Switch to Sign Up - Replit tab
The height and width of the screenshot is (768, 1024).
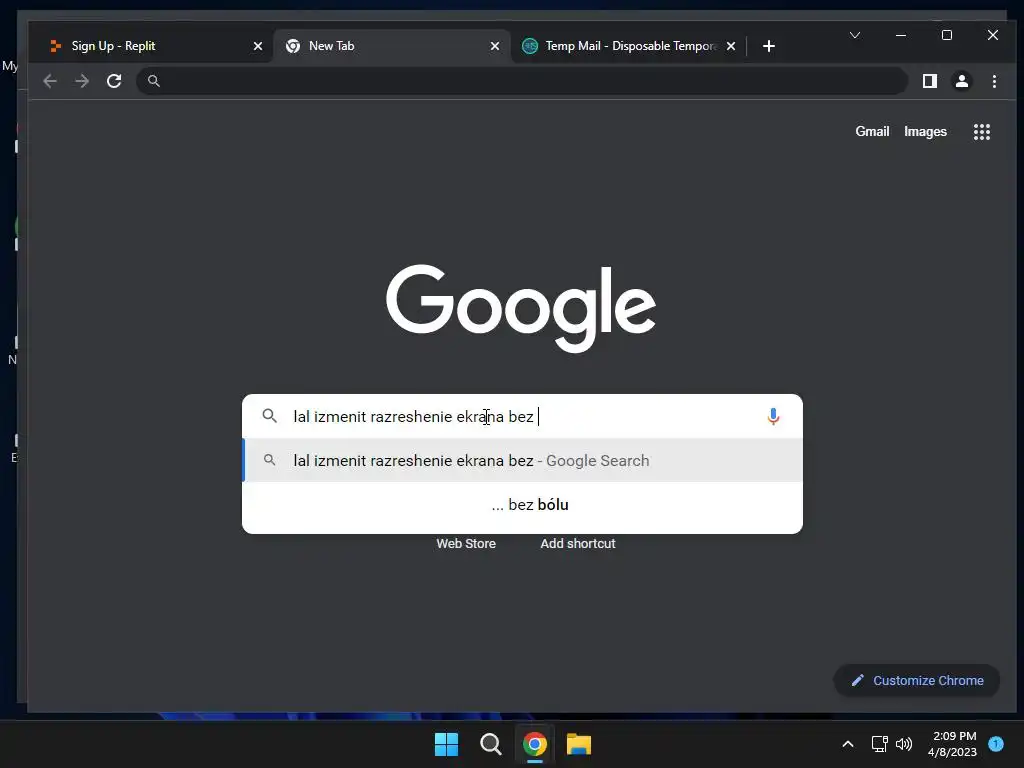pyautogui.click(x=152, y=46)
